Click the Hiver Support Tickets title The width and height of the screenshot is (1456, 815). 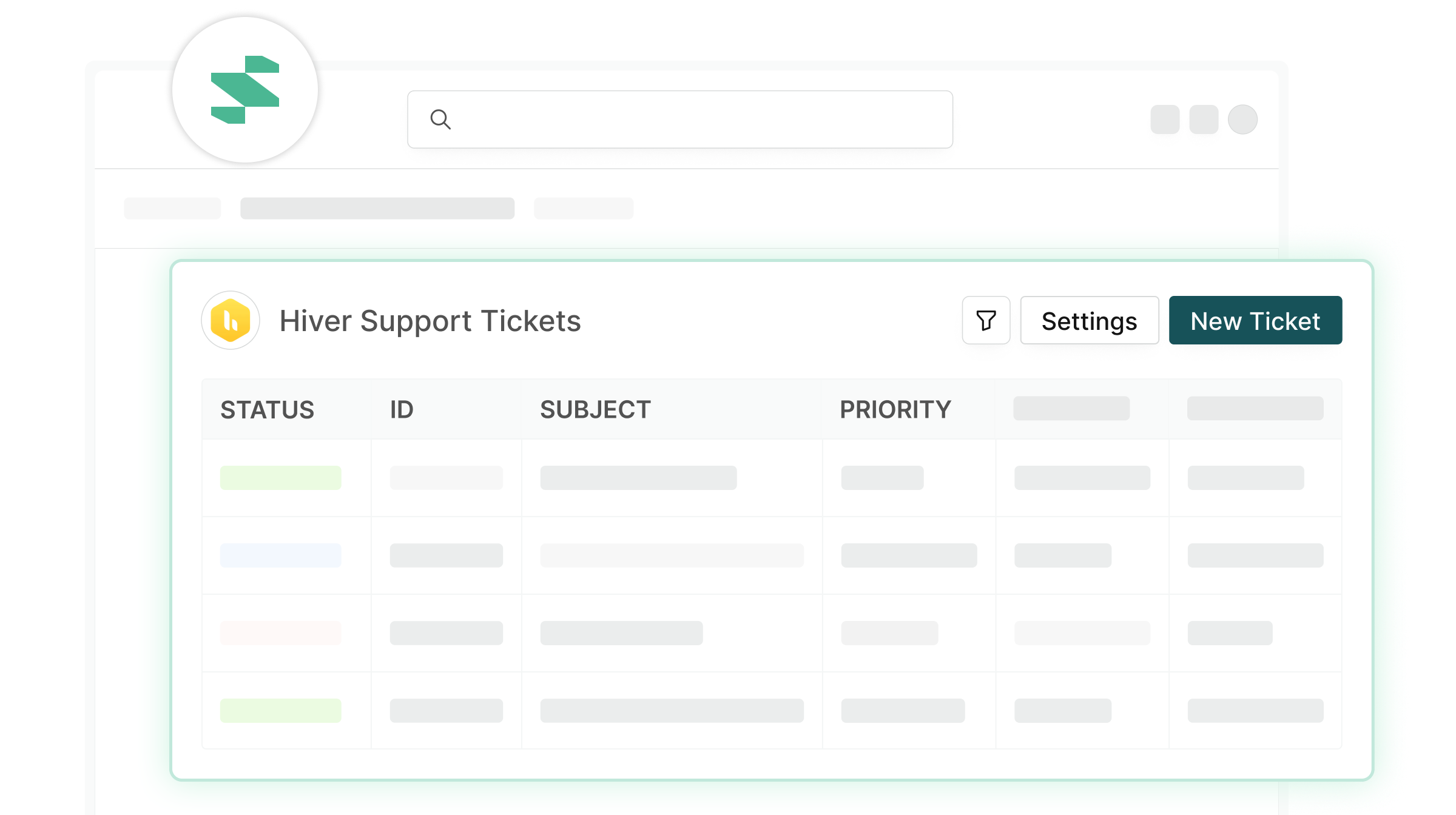pyautogui.click(x=430, y=321)
